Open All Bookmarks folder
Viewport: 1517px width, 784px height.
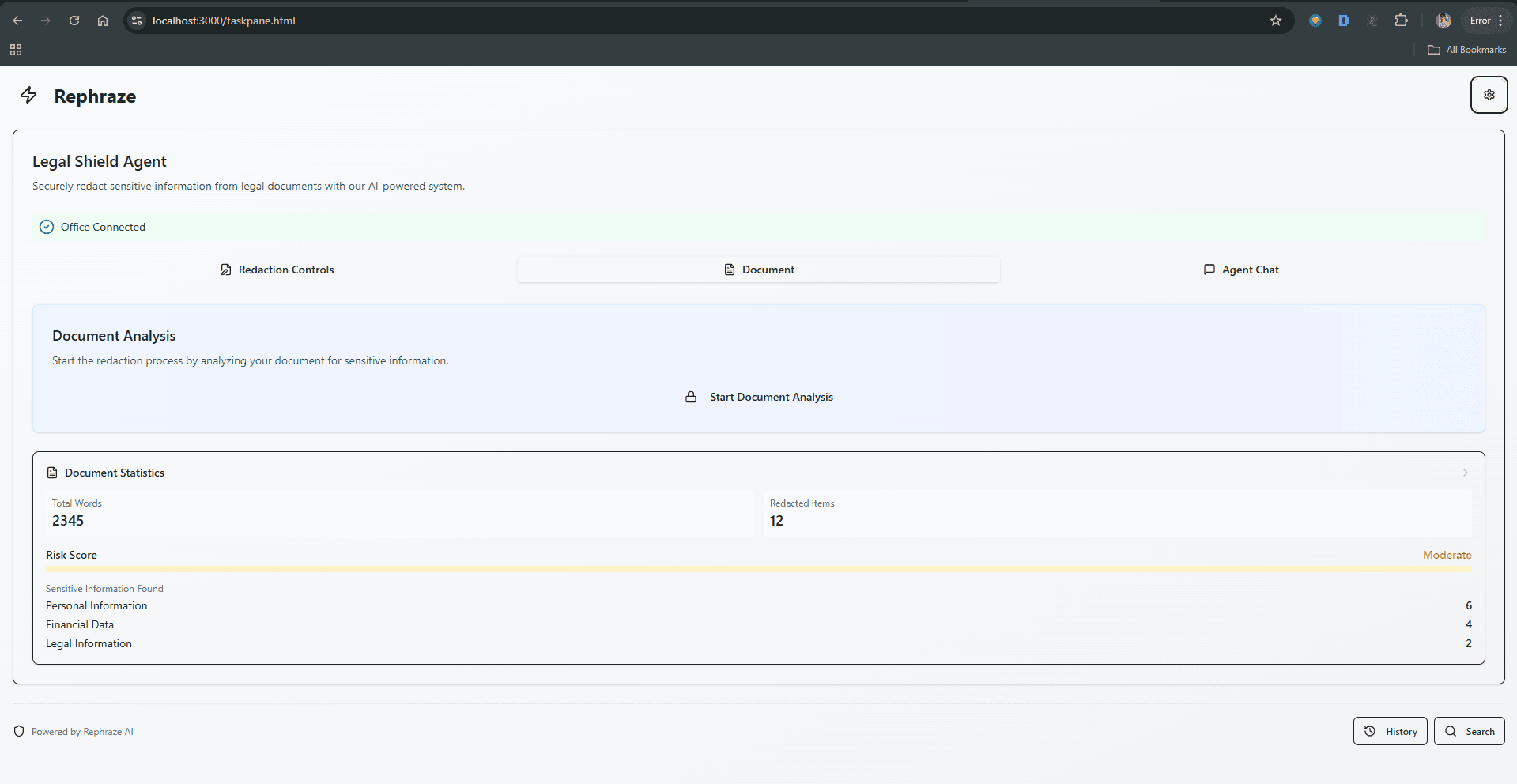click(x=1467, y=50)
